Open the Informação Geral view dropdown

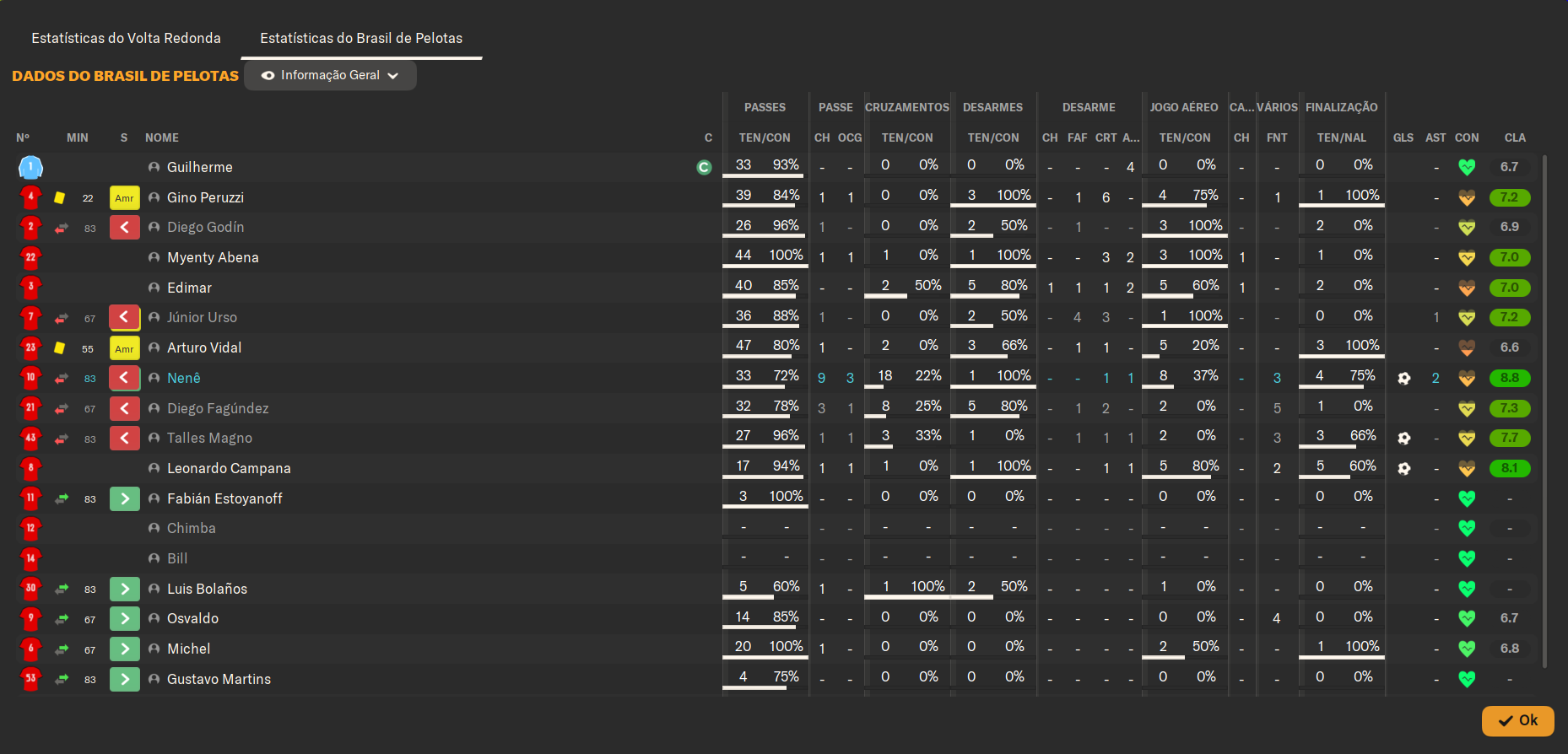330,75
